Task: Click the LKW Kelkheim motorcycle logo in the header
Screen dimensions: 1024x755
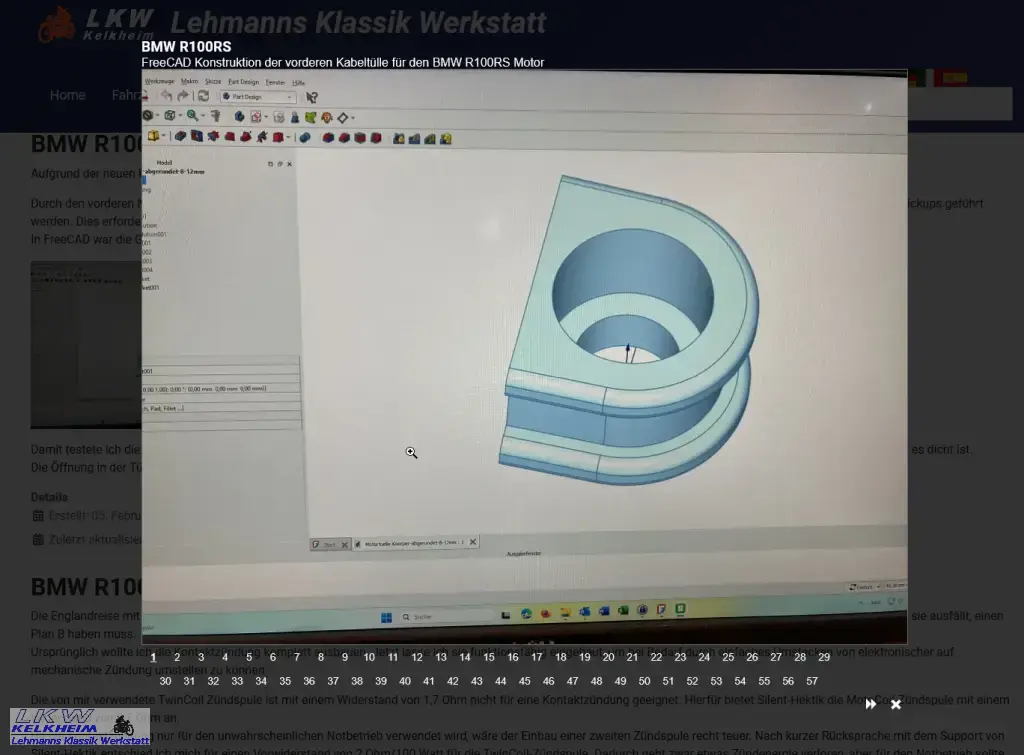Action: coord(97,25)
